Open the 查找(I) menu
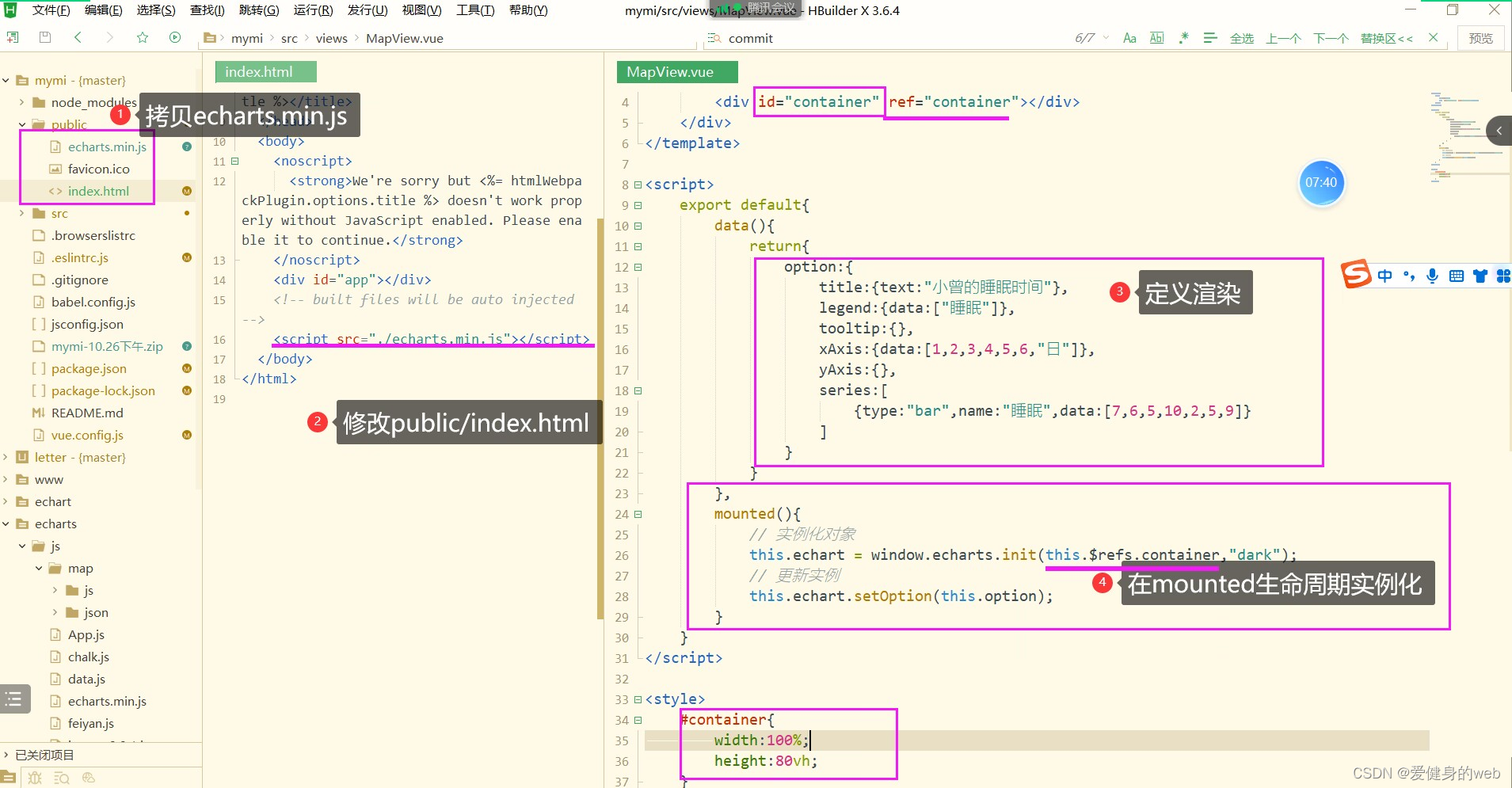1512x788 pixels. point(208,10)
